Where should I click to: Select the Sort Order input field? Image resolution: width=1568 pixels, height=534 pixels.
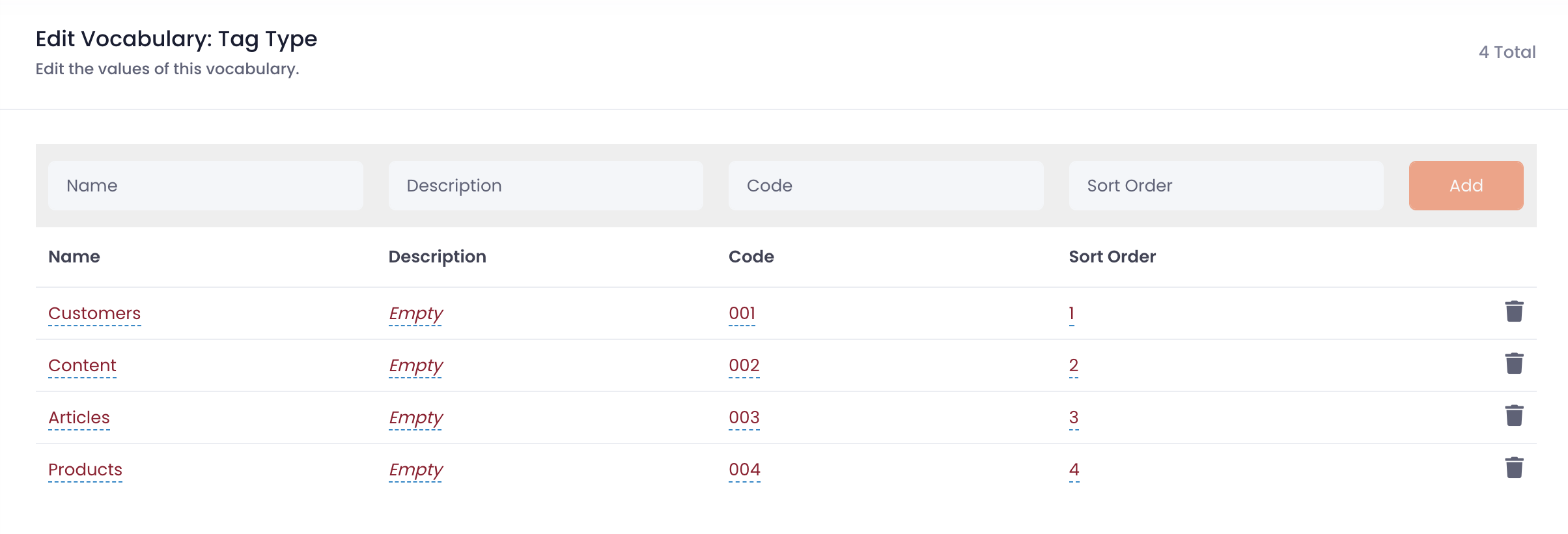(1226, 186)
